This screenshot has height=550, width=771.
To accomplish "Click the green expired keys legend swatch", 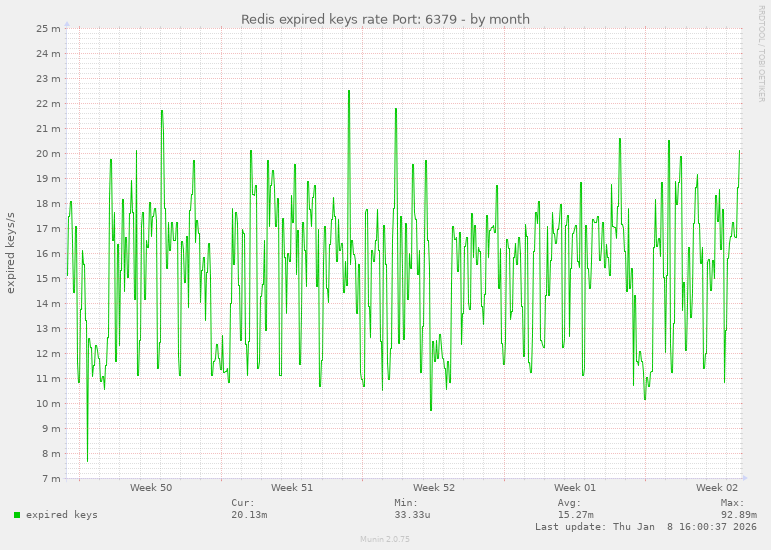I will pos(17,515).
